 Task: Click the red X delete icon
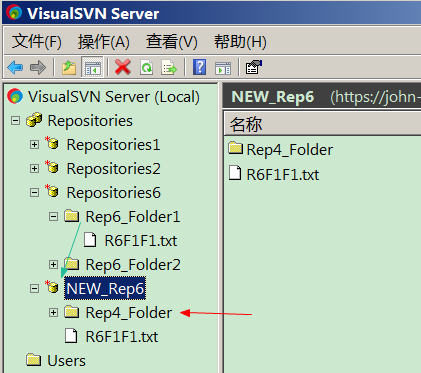(123, 67)
